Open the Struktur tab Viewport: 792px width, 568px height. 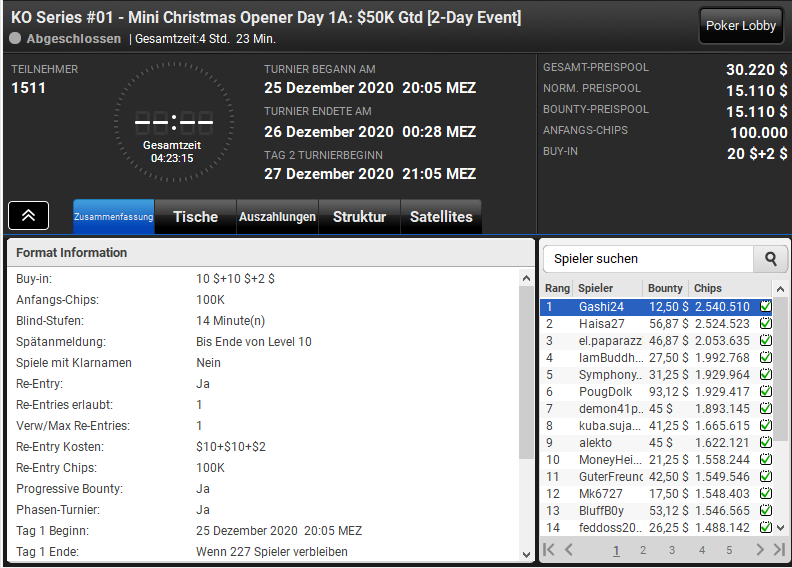pos(359,217)
